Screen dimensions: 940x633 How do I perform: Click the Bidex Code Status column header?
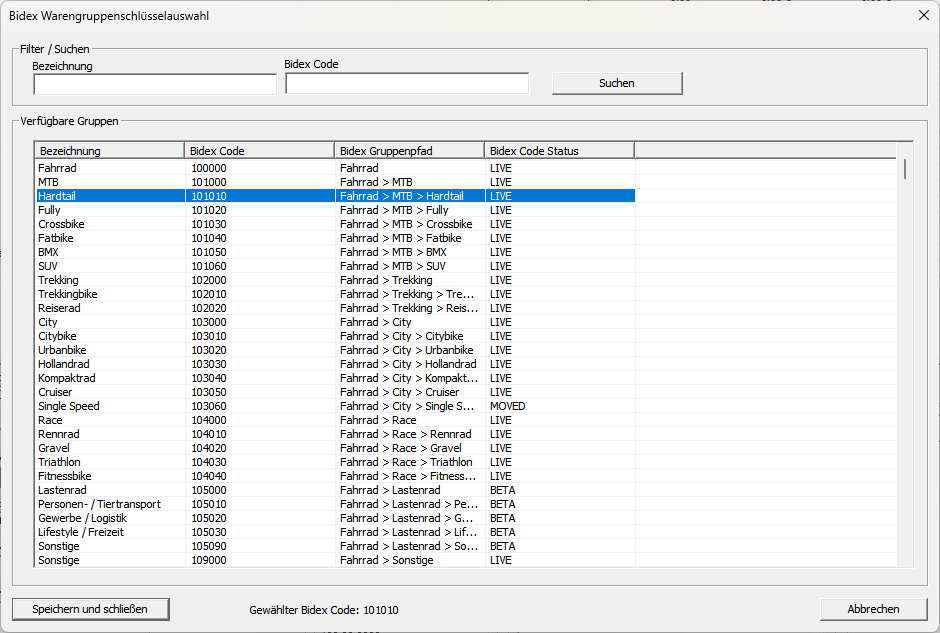(x=559, y=151)
